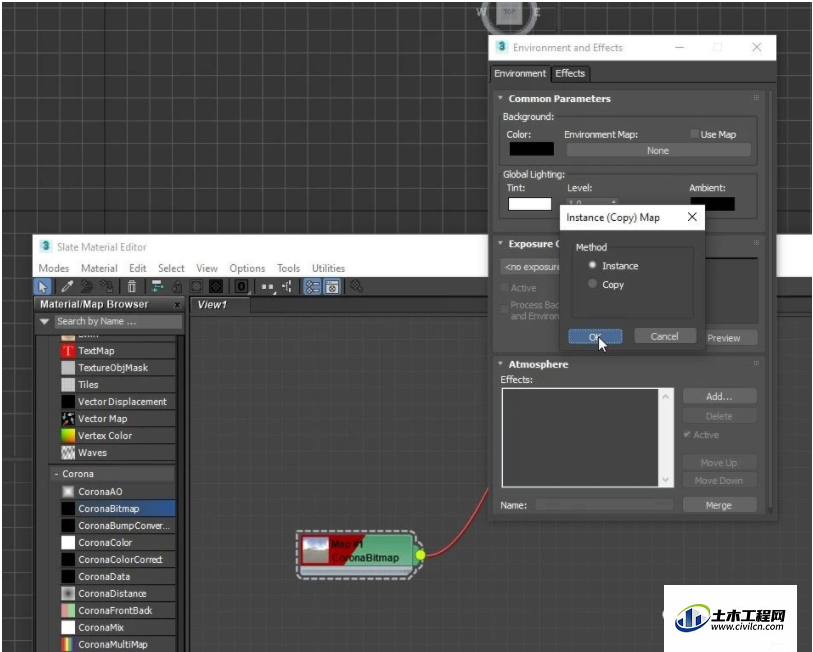Toggle Show Background in Preview icon
This screenshot has height=652, width=813.
[216, 286]
